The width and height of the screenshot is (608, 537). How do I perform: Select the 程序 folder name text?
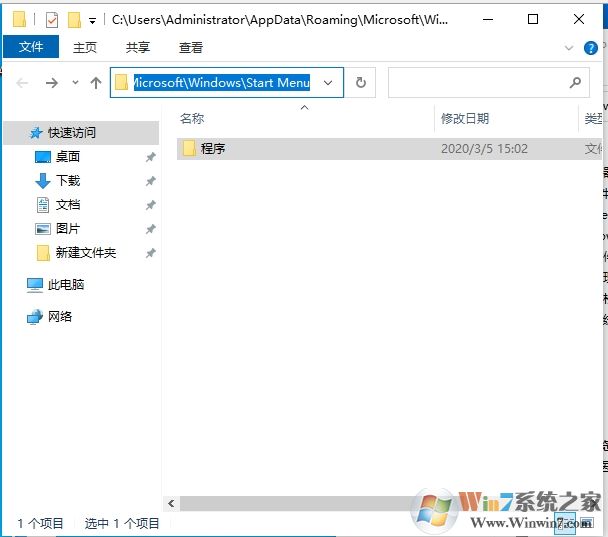point(213,148)
